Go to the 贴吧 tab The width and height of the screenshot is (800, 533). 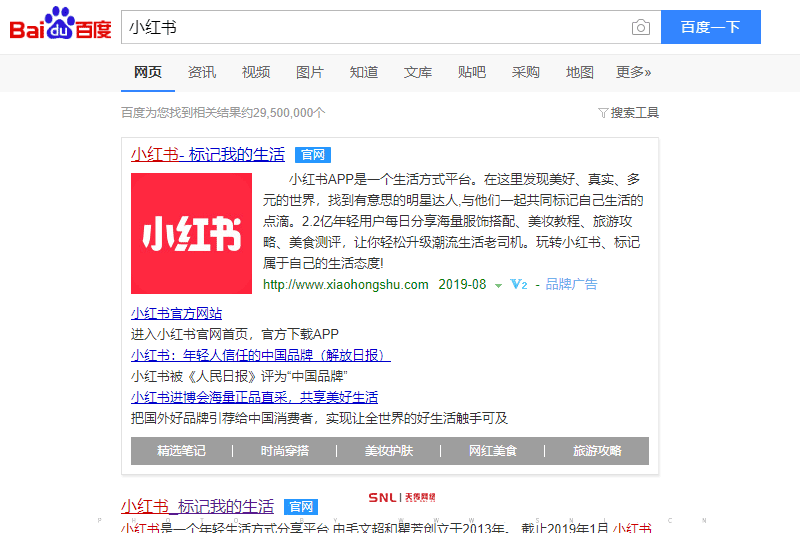[472, 72]
